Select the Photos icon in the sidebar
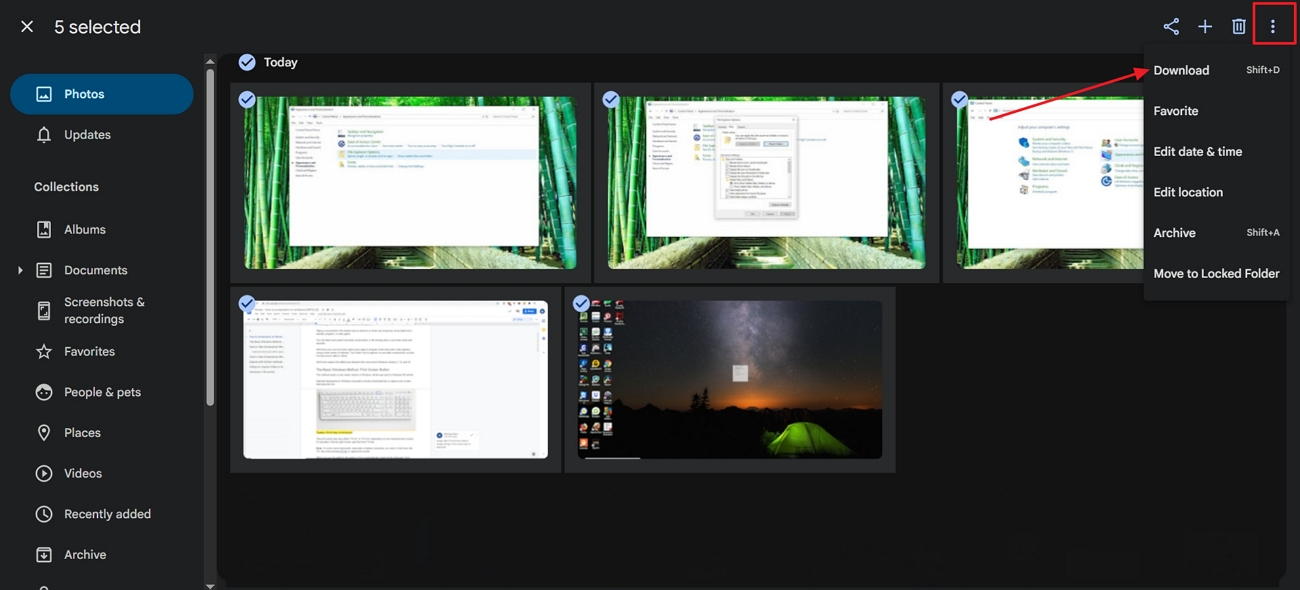Screen dimensions: 1300x590 [x=42, y=93]
